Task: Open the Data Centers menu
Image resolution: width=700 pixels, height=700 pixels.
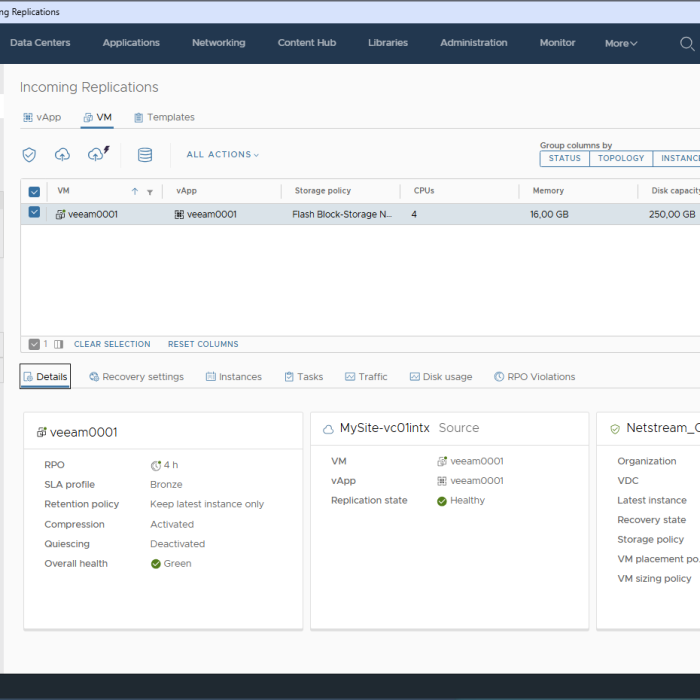Action: (x=40, y=43)
